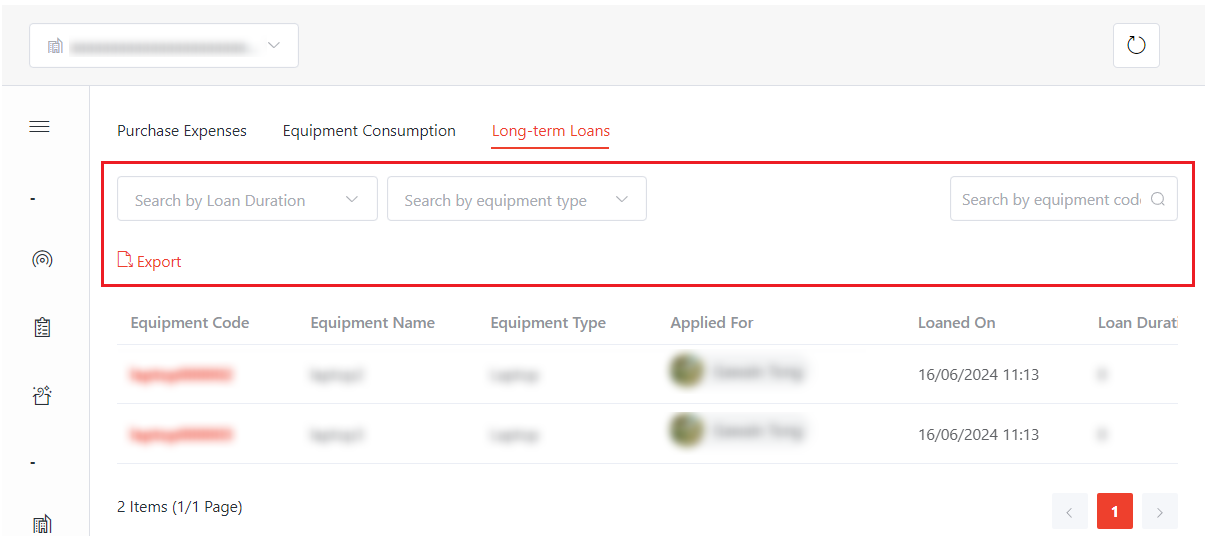Screen dimensions: 1209x536
Task: Click the sparkle box icon in sidebar
Action: [x=42, y=396]
